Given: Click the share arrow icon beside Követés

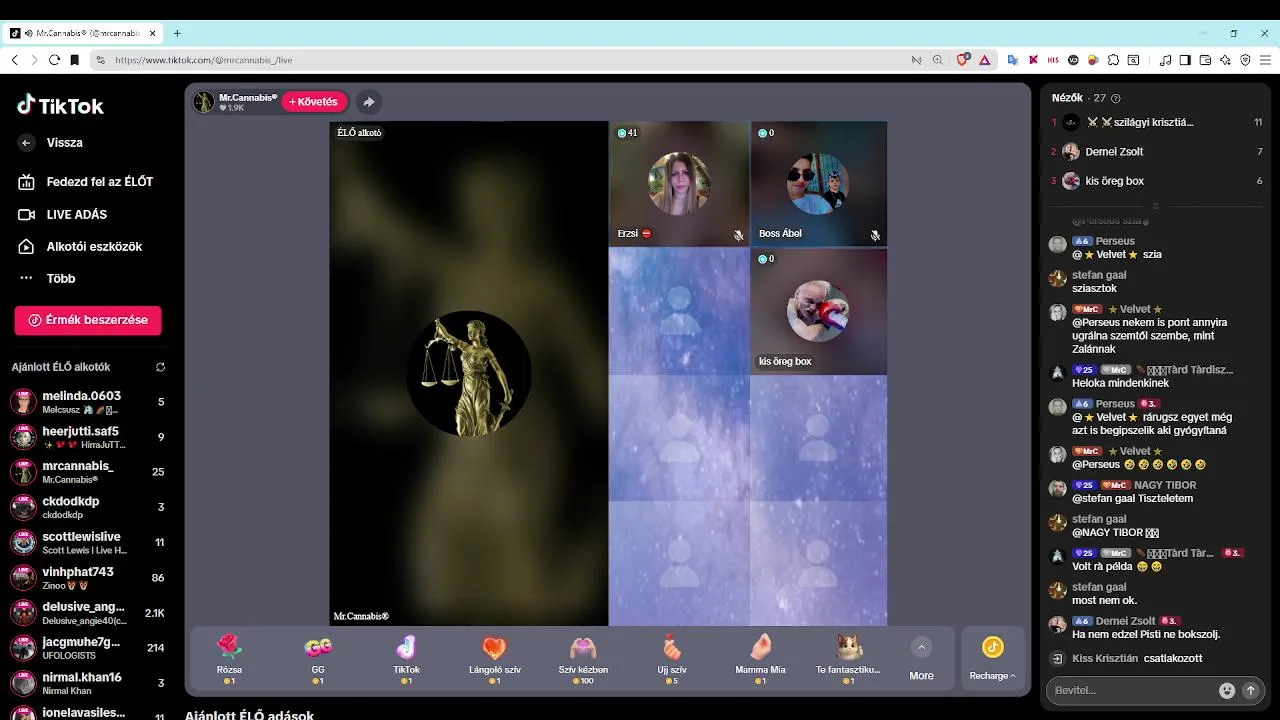Looking at the screenshot, I should [369, 102].
